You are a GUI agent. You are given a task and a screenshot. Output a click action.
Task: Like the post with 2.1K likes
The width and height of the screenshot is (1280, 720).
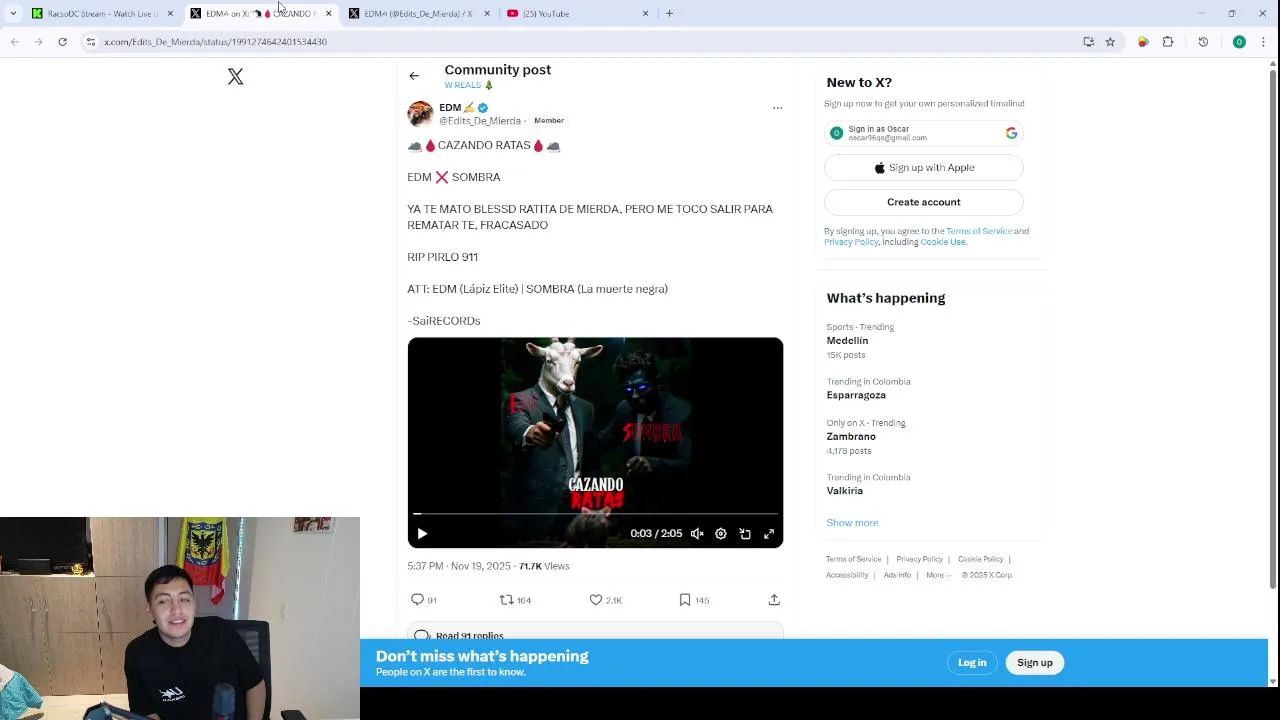point(596,600)
